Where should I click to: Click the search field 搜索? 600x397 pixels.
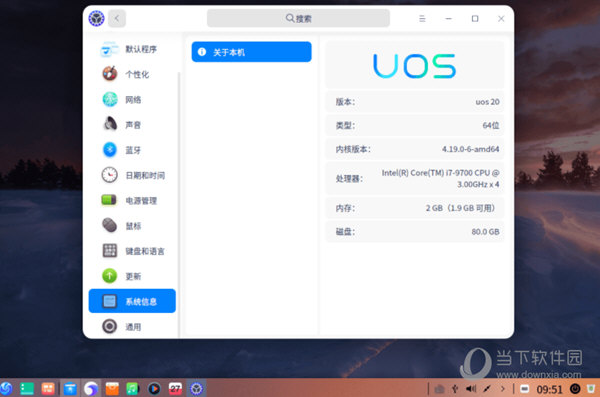298,18
